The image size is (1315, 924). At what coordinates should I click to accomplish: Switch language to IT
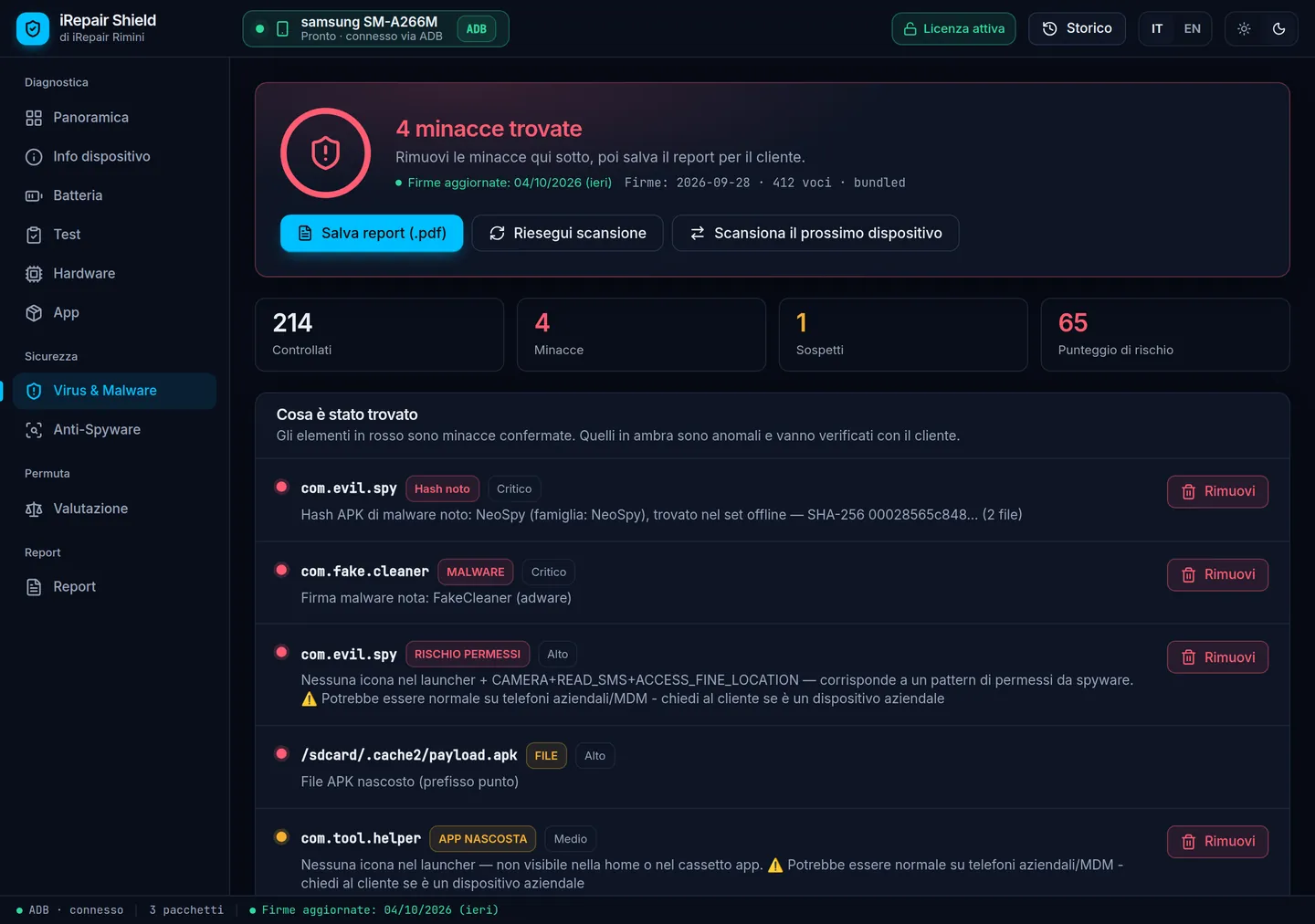pyautogui.click(x=1157, y=28)
